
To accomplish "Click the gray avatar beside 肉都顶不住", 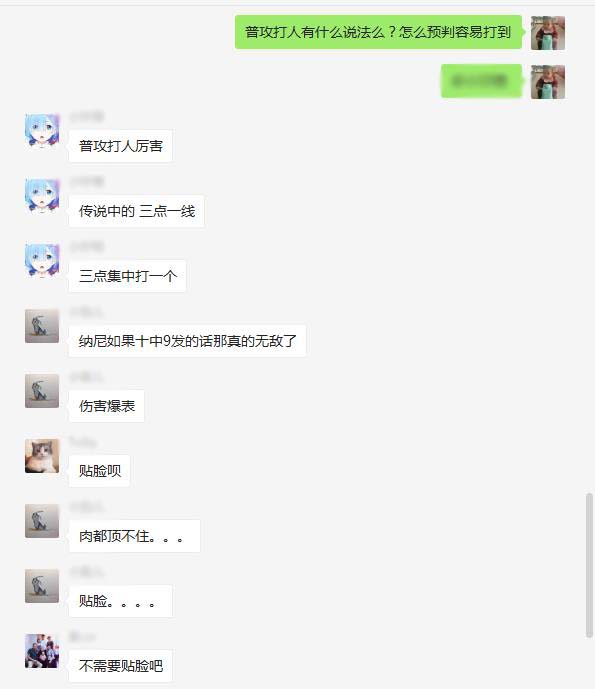I will click(x=42, y=521).
